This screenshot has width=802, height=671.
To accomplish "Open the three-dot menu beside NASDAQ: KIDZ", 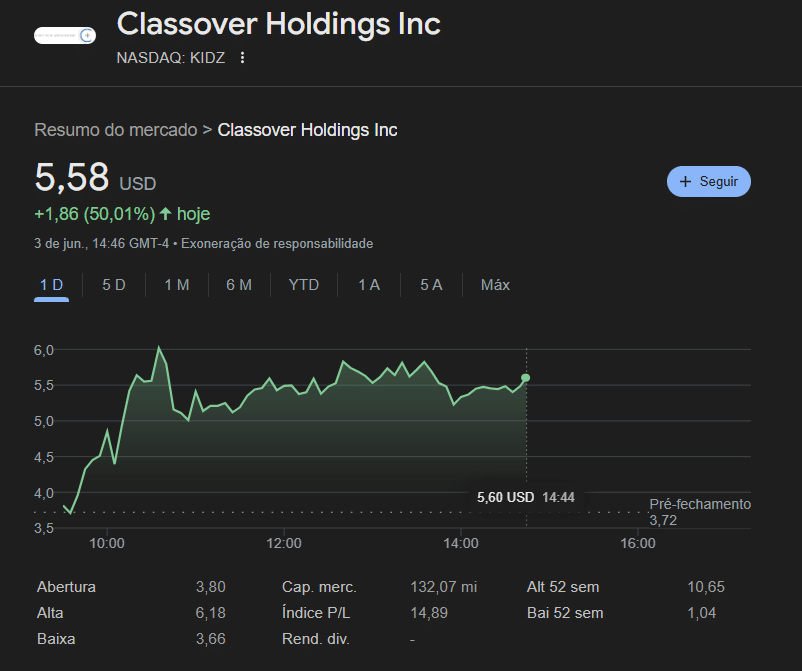I will (242, 58).
